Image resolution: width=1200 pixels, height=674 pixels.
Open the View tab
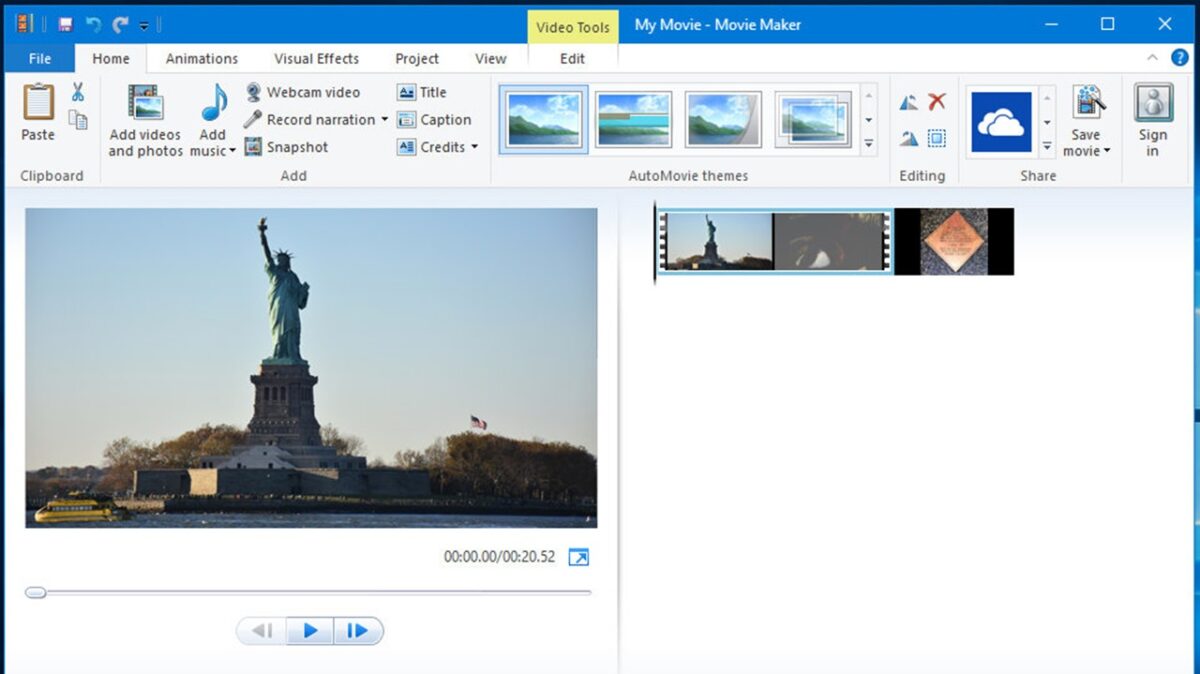[x=490, y=58]
